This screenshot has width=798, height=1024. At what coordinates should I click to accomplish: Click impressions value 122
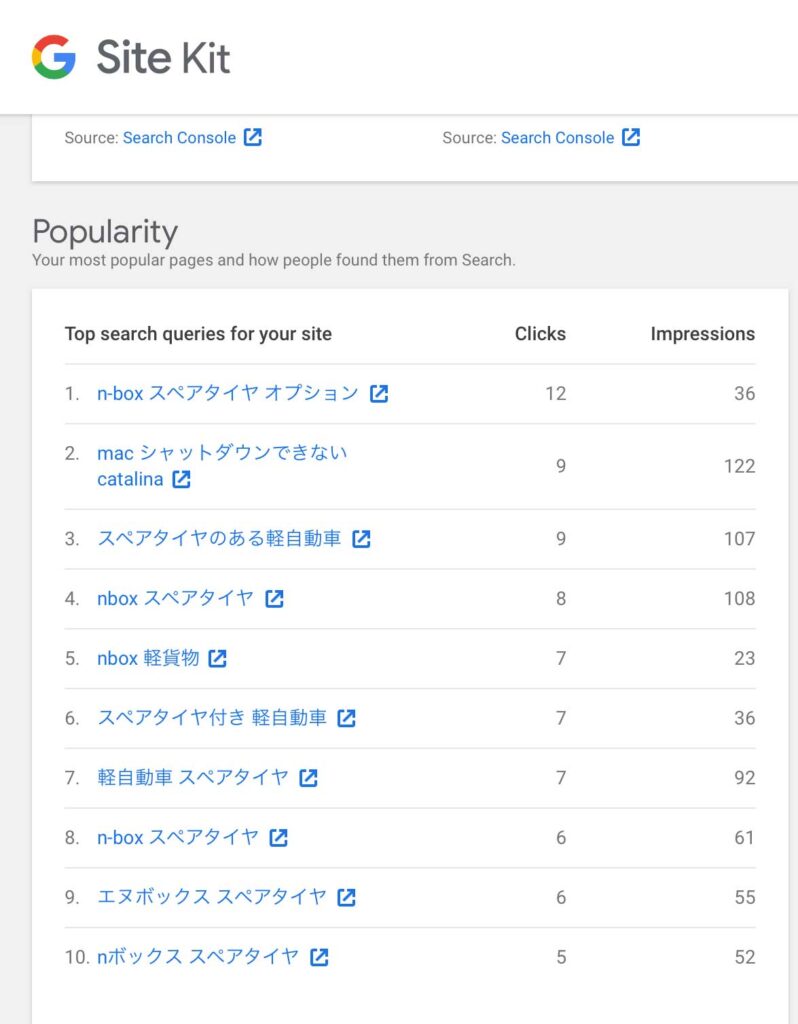coord(739,466)
